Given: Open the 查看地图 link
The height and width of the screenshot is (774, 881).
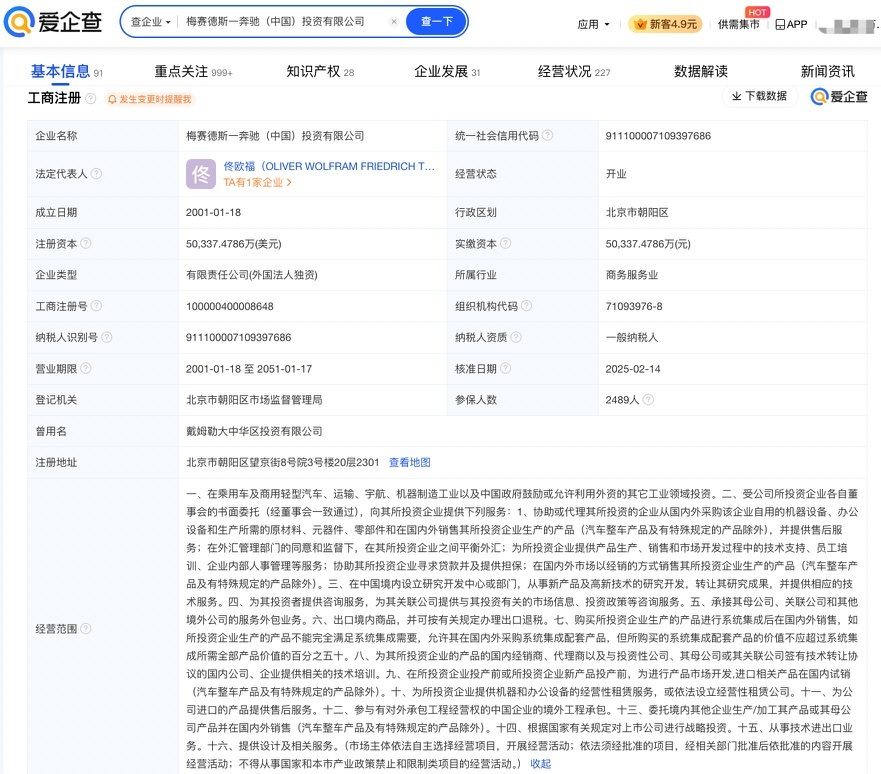Looking at the screenshot, I should [410, 462].
